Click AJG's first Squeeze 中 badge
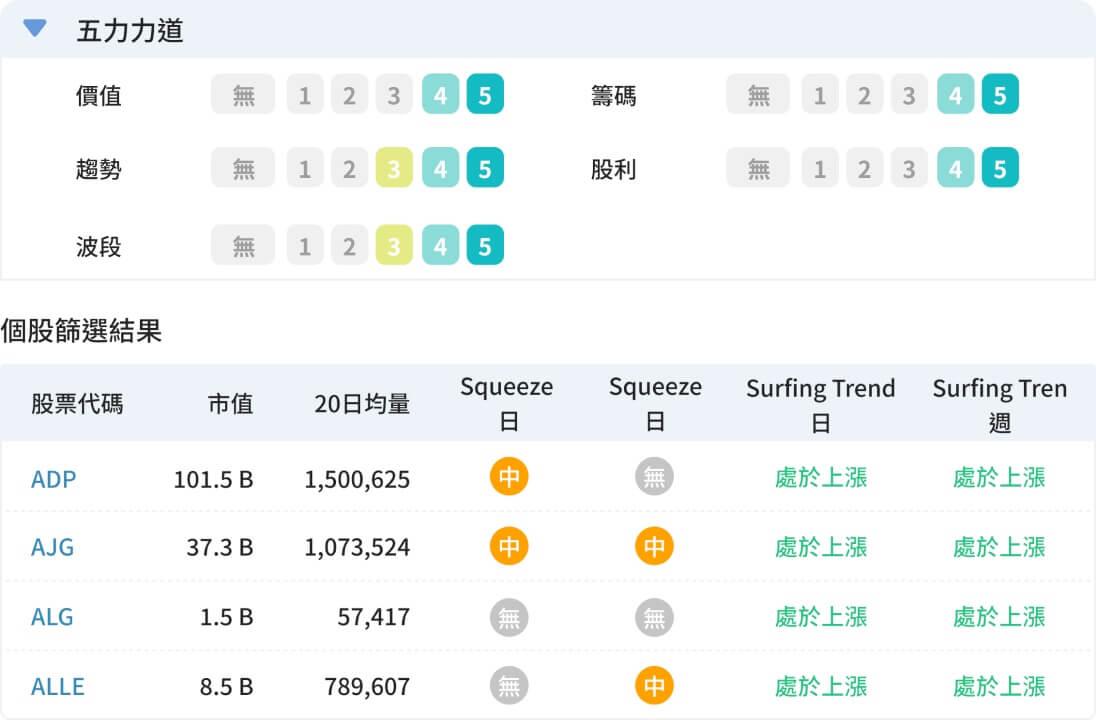The width and height of the screenshot is (1096, 720). coord(509,547)
